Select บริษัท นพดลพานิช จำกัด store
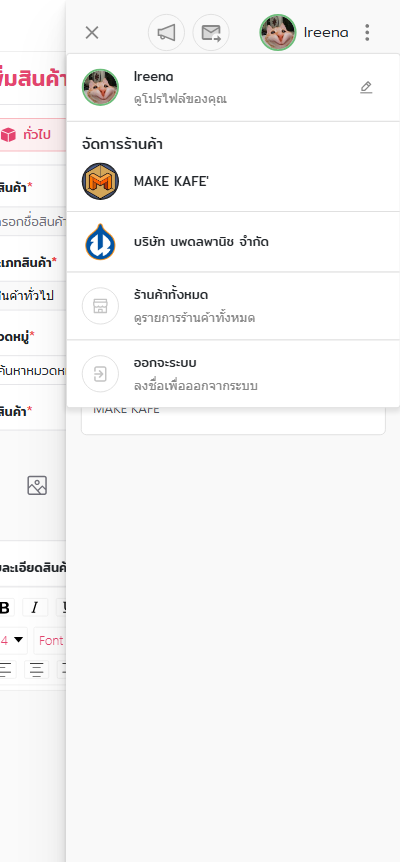This screenshot has width=400, height=862. tap(233, 242)
